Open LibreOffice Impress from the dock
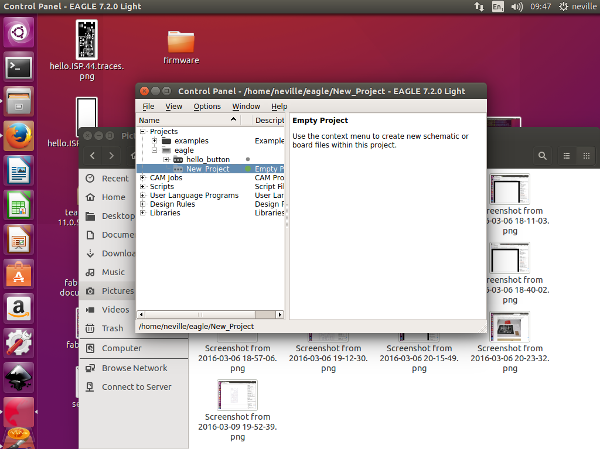The image size is (600, 449). click(18, 240)
